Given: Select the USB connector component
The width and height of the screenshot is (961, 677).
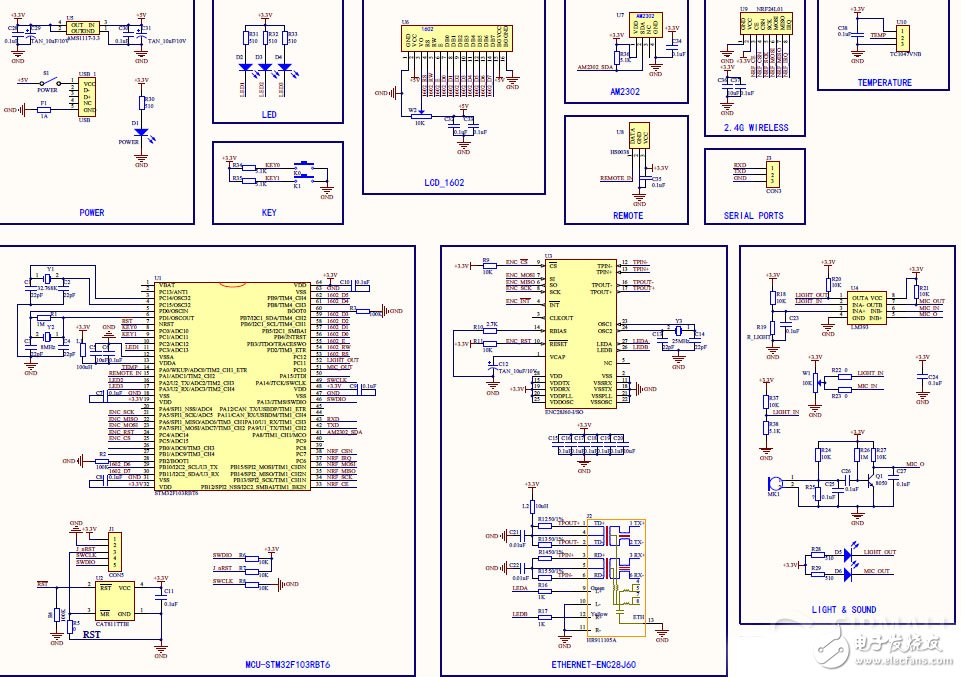Looking at the screenshot, I should point(88,97).
